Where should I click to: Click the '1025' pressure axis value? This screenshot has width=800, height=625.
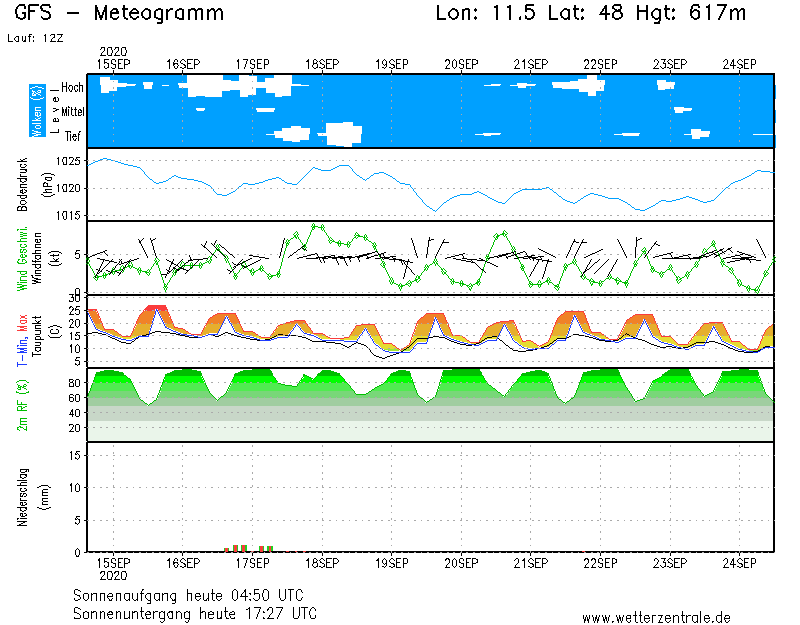coord(68,161)
